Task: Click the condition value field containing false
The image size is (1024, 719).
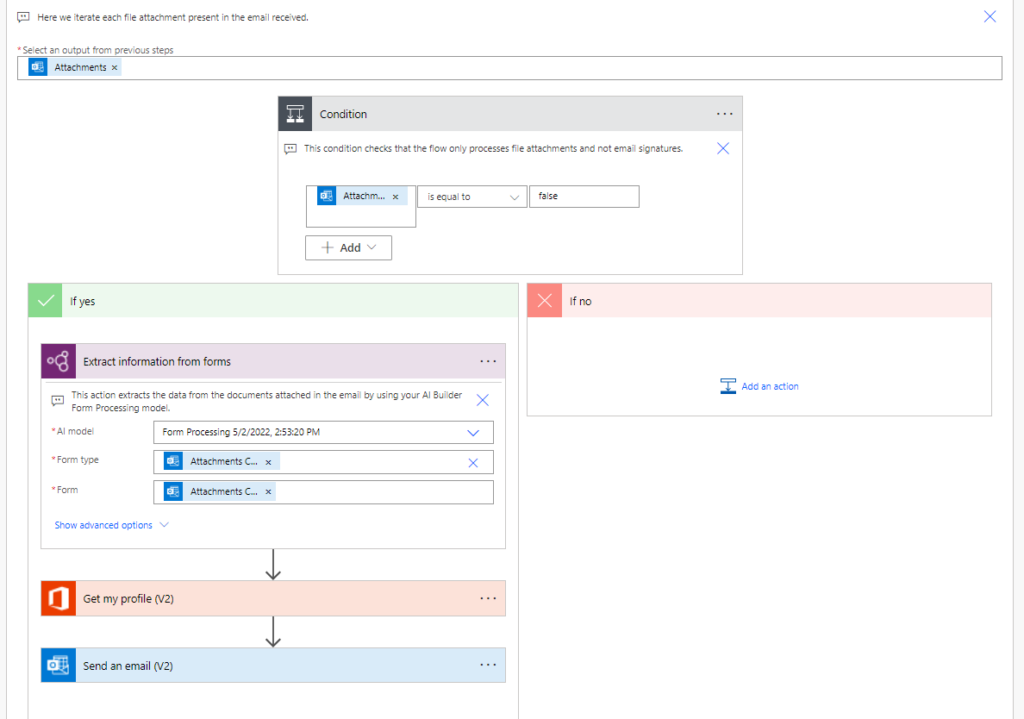Action: [x=583, y=197]
